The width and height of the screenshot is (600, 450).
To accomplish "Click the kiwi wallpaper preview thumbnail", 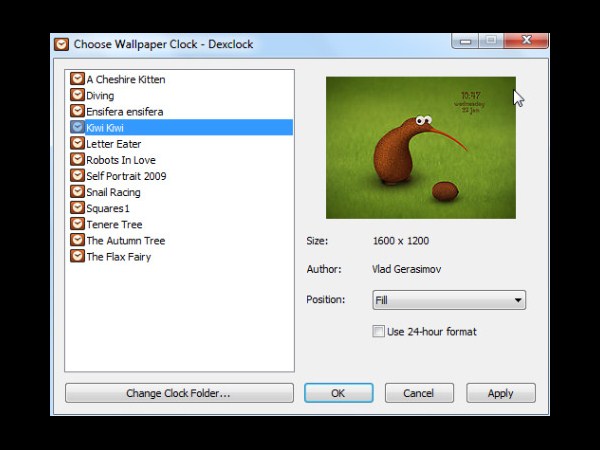I will [420, 147].
